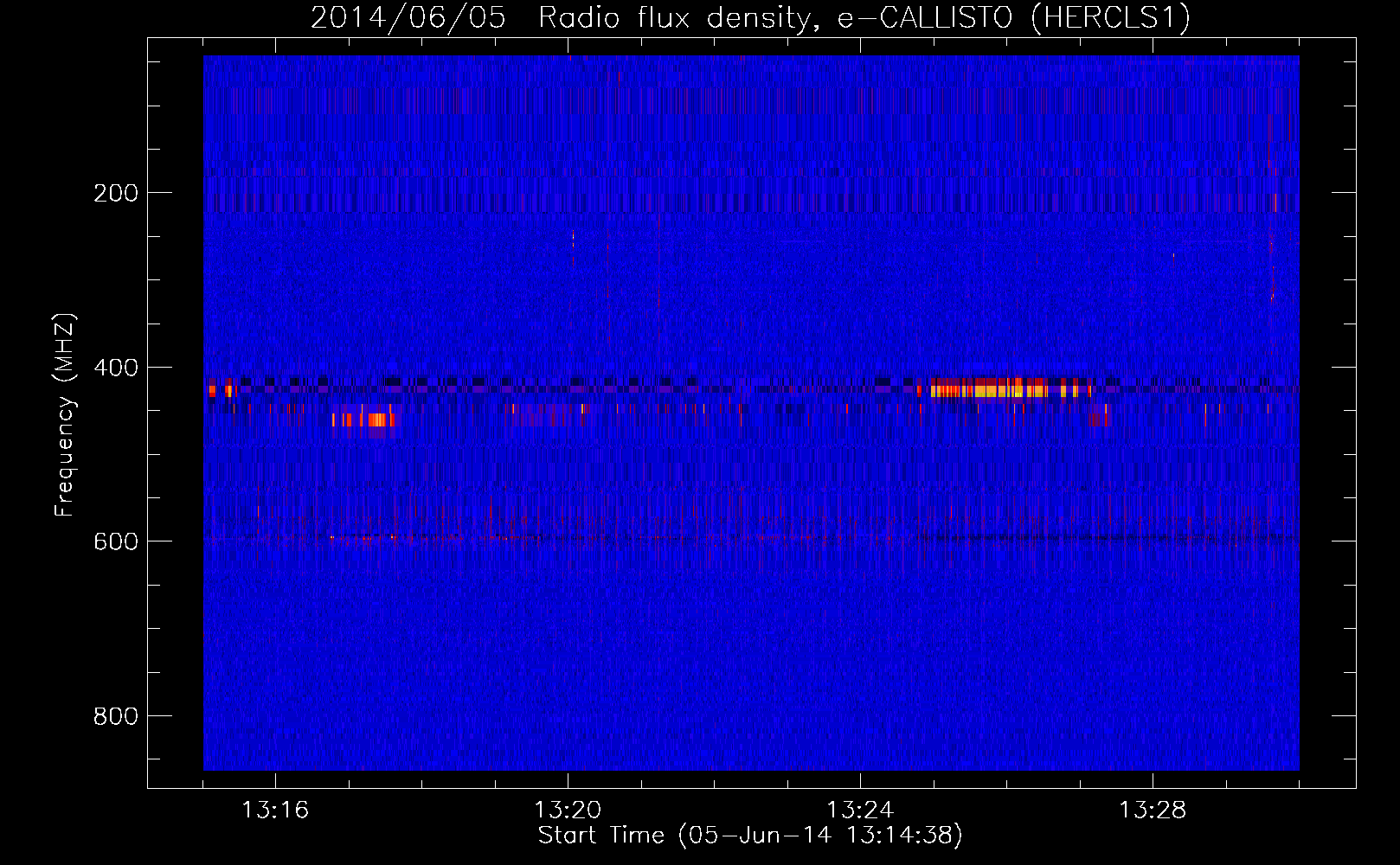Viewport: 1400px width, 865px height.
Task: Select the 400 frequency axis label
Action: (x=116, y=368)
